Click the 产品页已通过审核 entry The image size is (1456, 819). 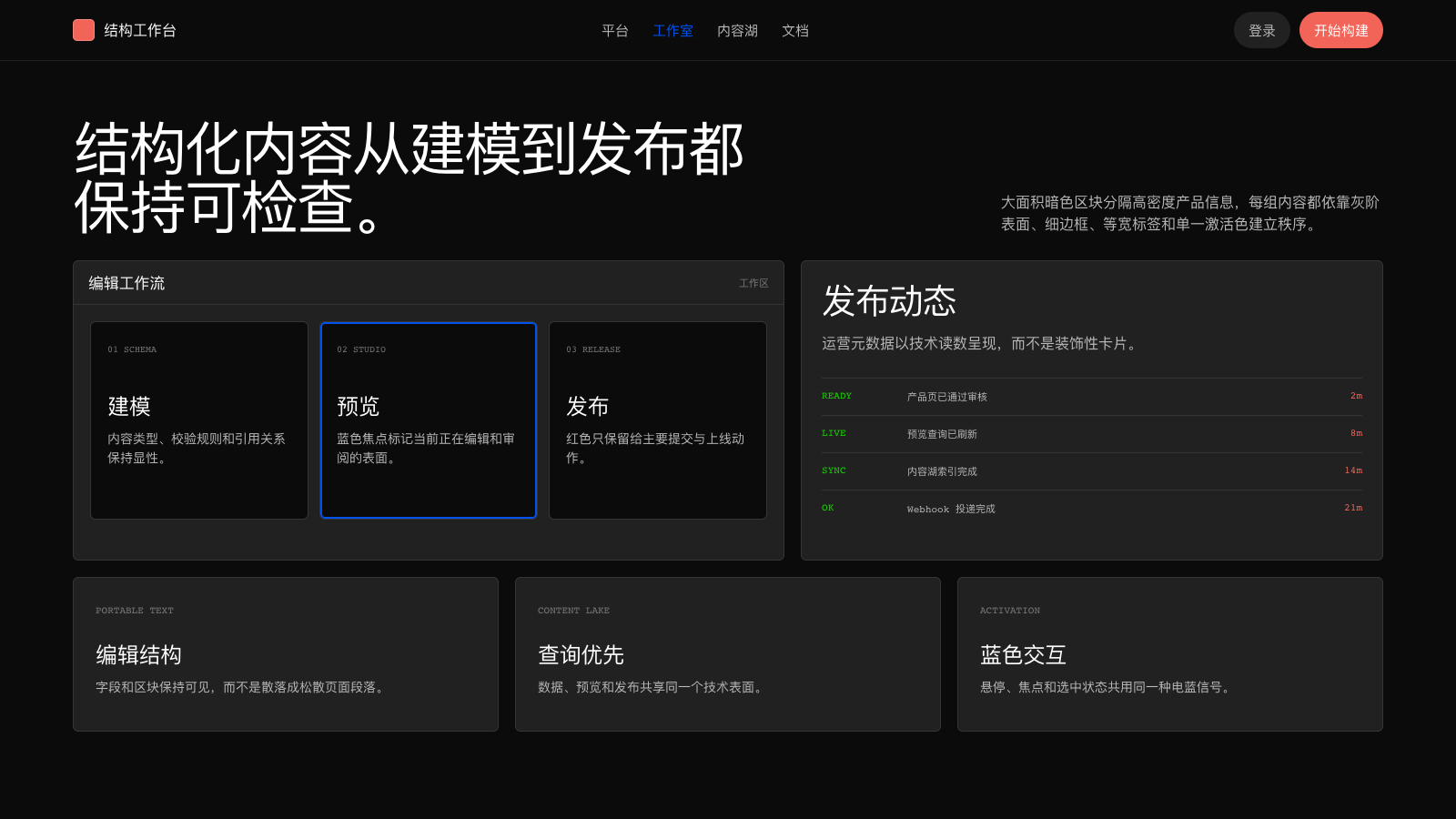click(x=947, y=397)
